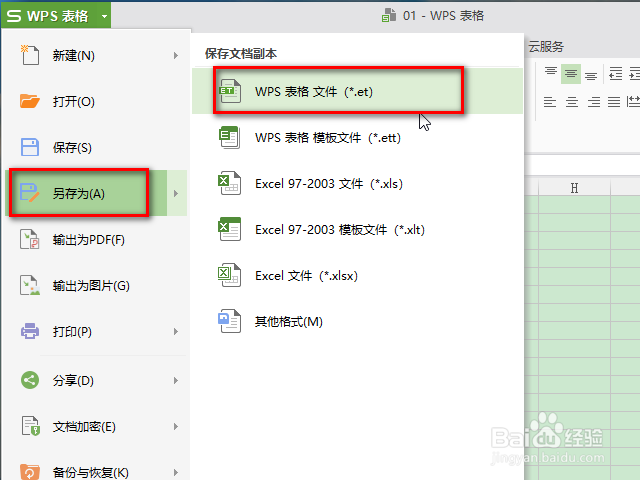Click the New document icon
Image resolution: width=640 pixels, height=480 pixels.
click(30, 55)
